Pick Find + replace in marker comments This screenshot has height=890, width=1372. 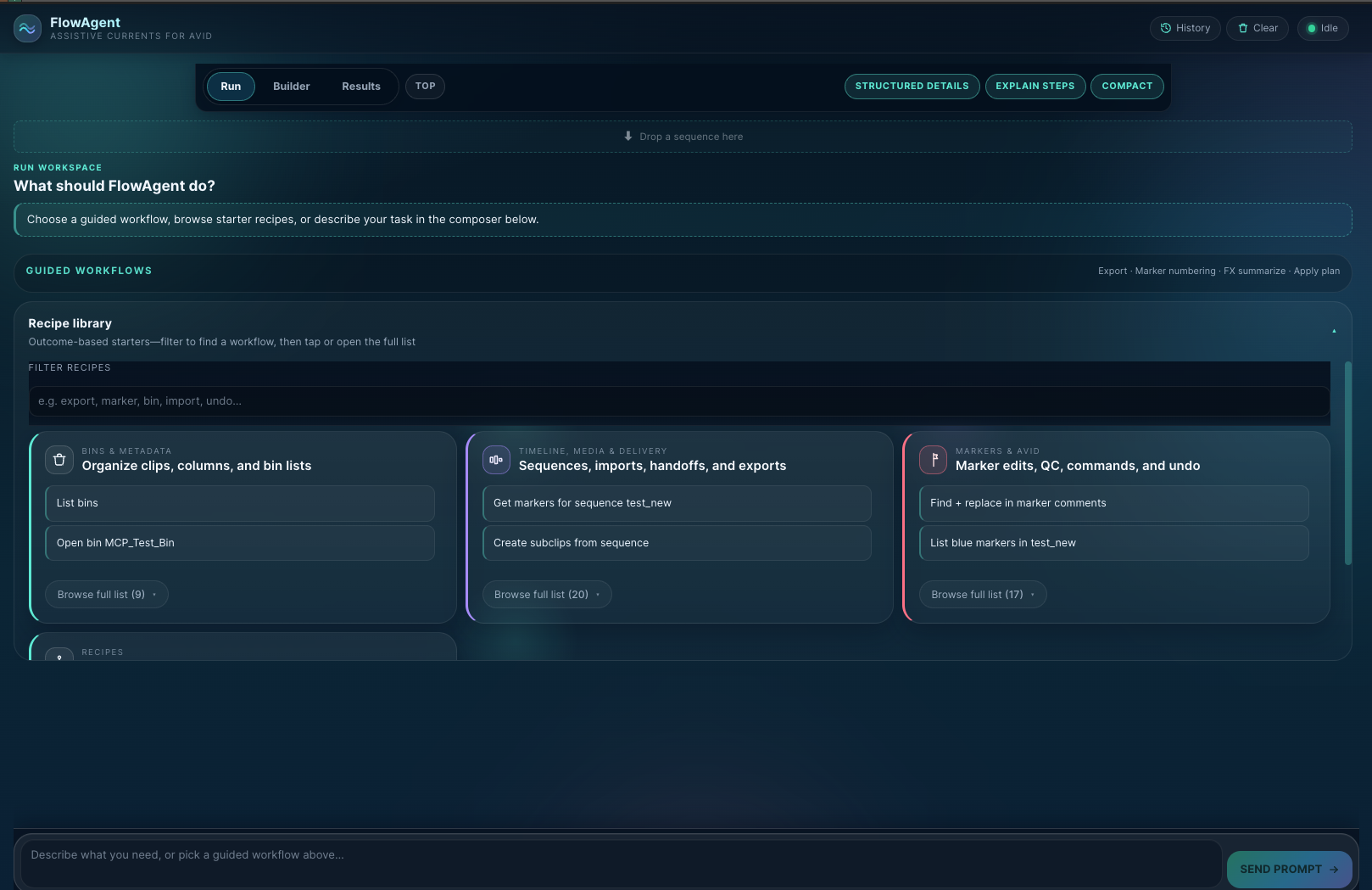pos(1114,503)
